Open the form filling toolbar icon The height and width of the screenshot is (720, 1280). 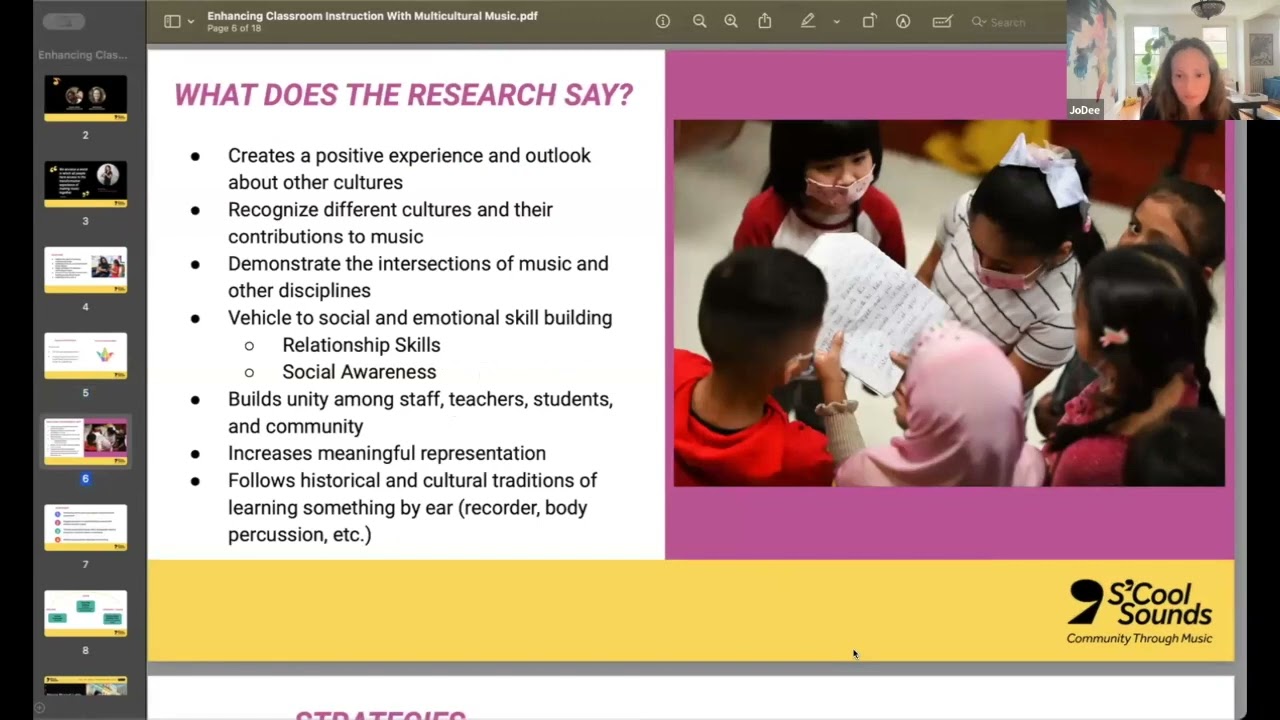pos(942,21)
